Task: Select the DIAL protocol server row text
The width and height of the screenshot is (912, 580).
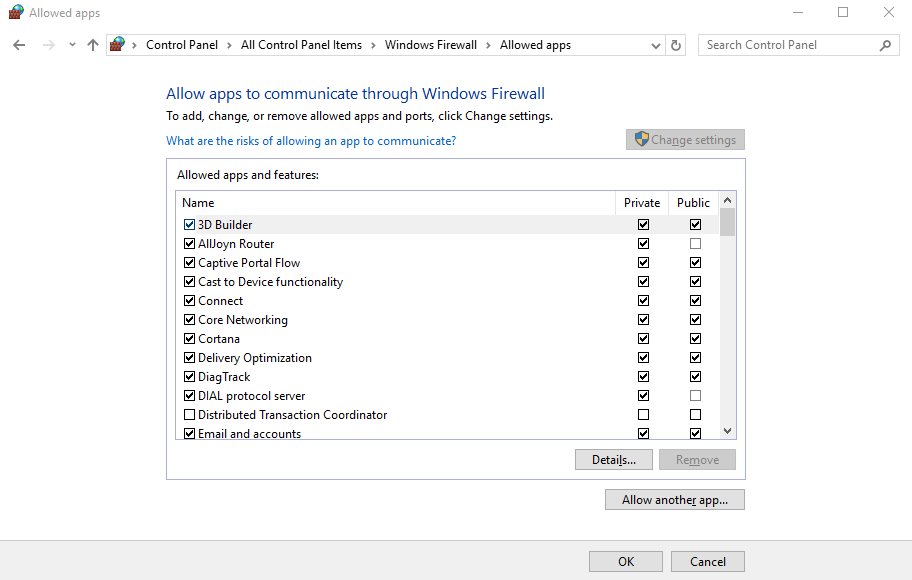Action: 251,396
